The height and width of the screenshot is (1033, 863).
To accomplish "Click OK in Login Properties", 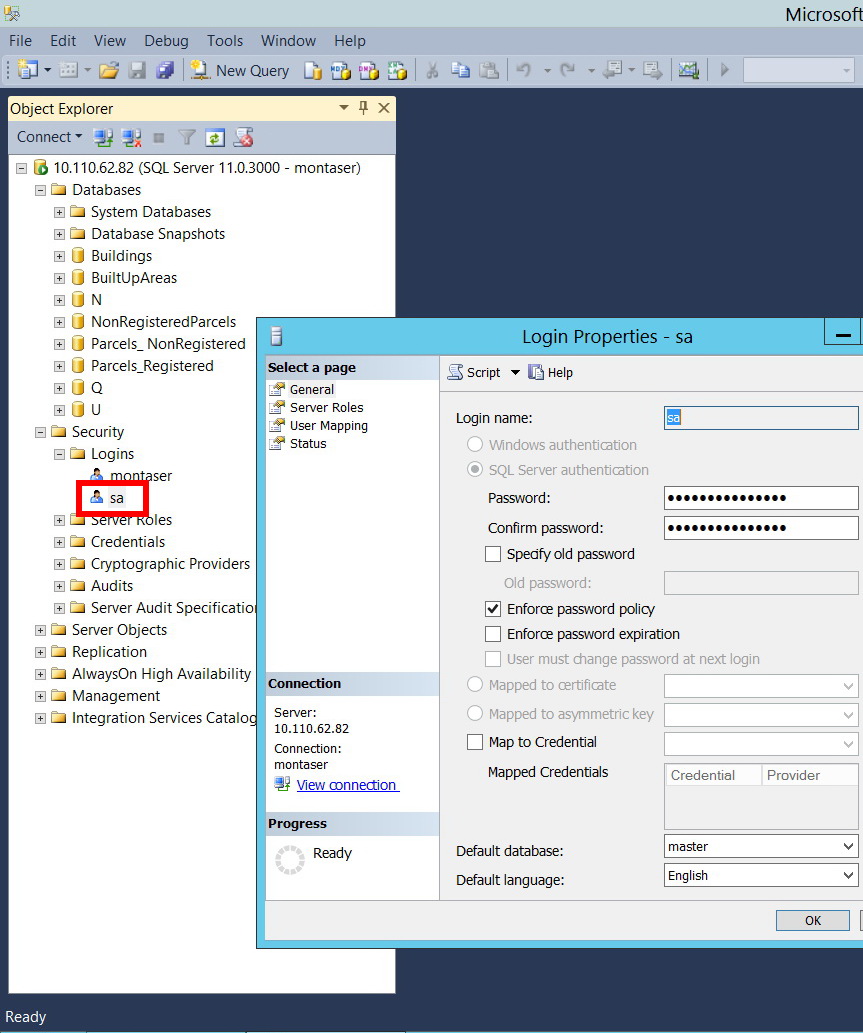I will [x=813, y=920].
